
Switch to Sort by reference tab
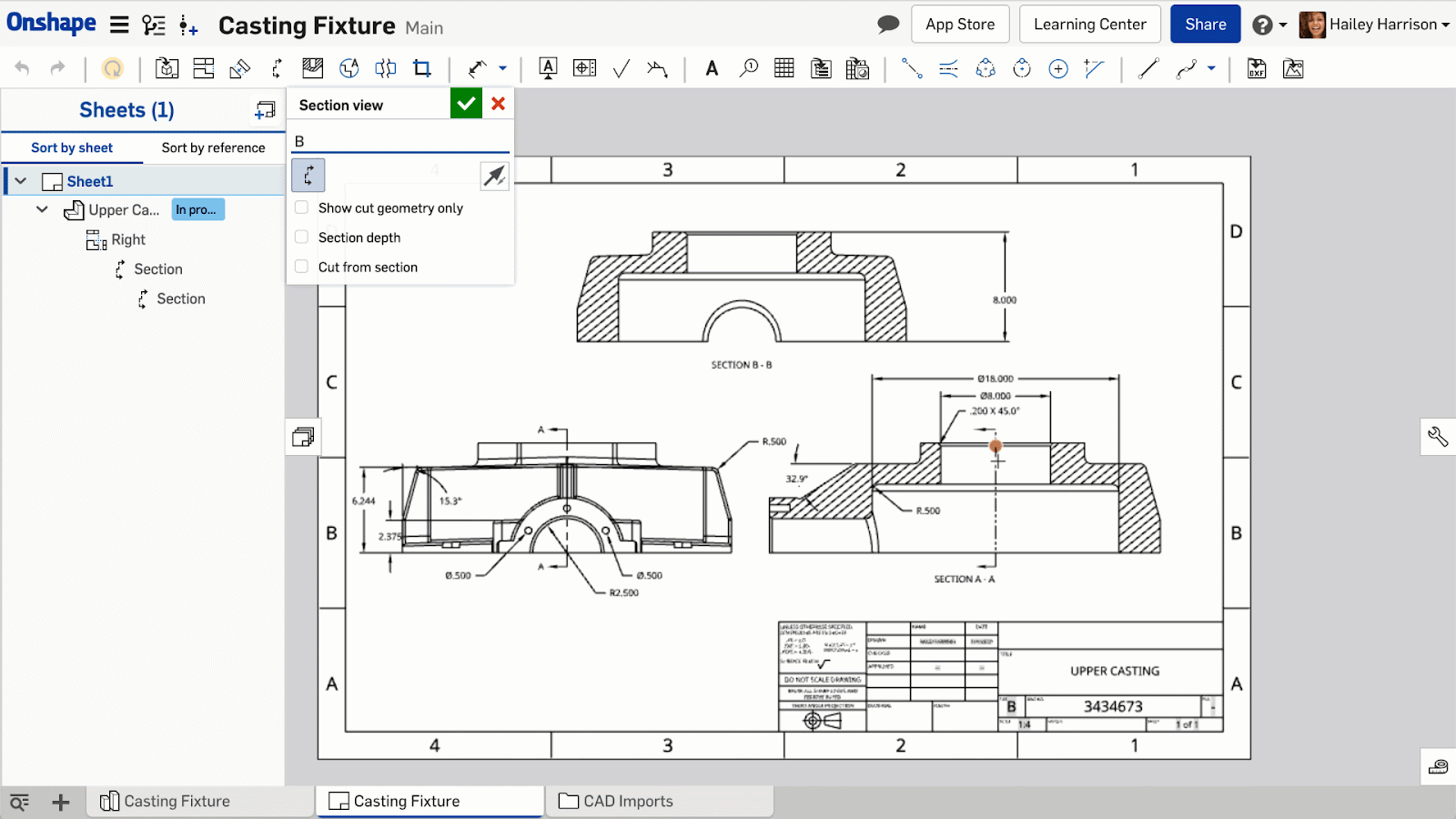[x=213, y=147]
